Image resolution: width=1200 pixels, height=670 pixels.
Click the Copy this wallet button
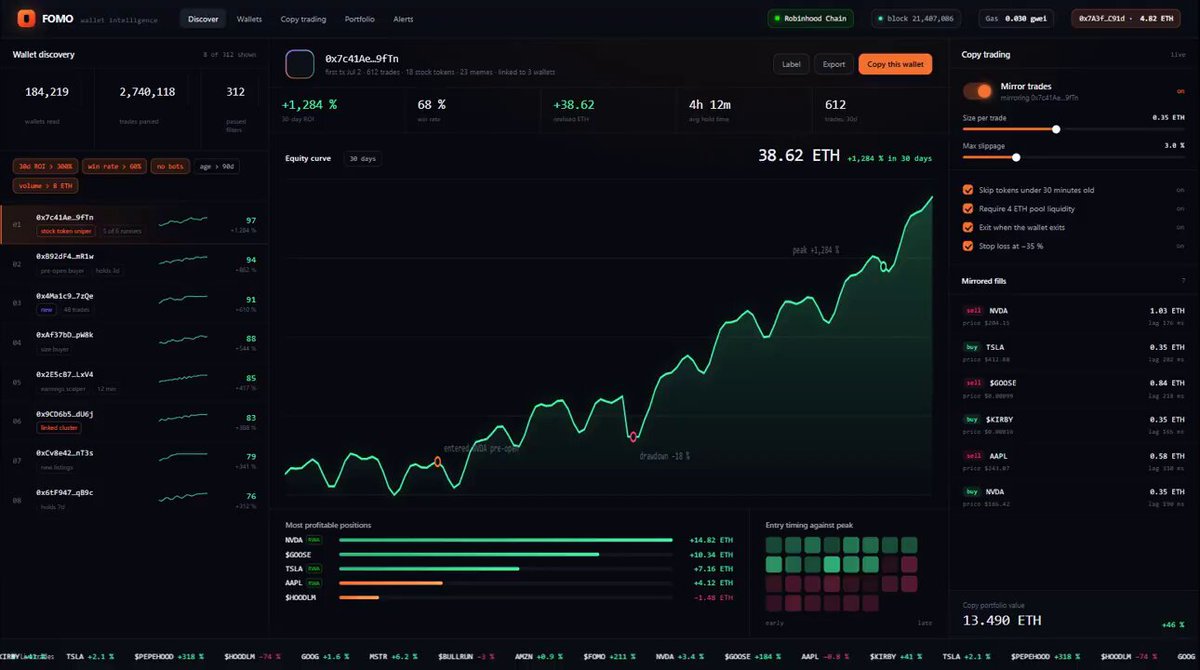895,64
